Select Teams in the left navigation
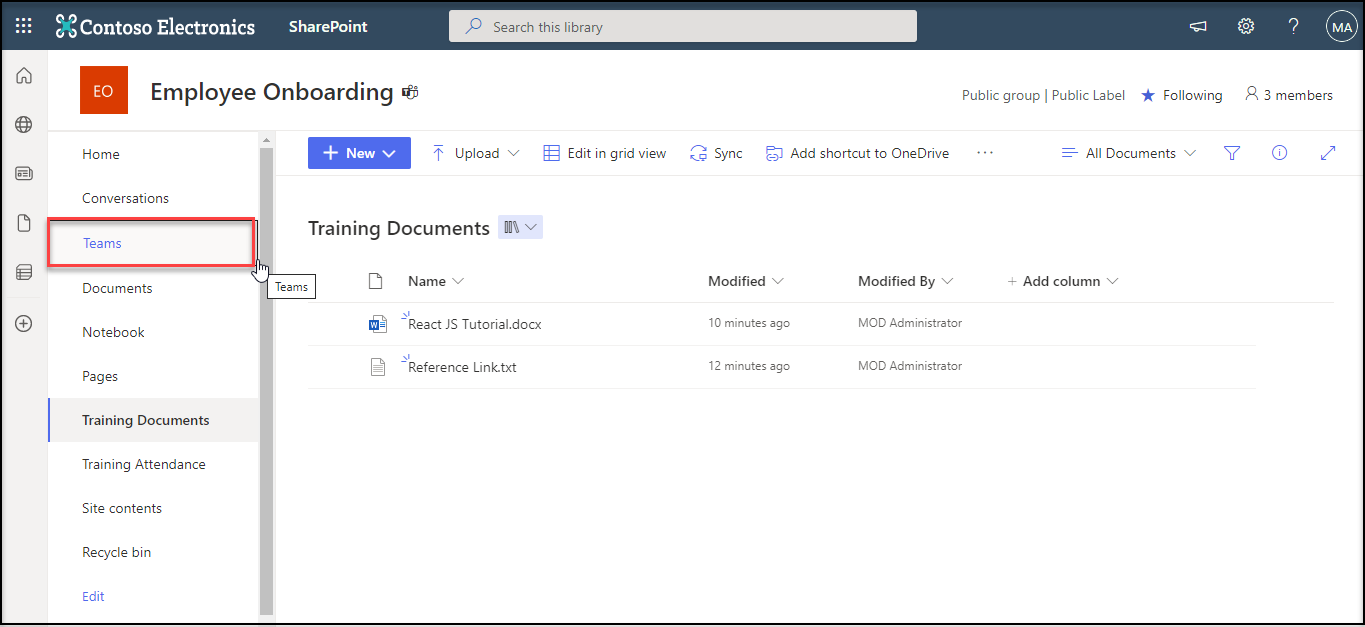The image size is (1365, 627). tap(102, 243)
